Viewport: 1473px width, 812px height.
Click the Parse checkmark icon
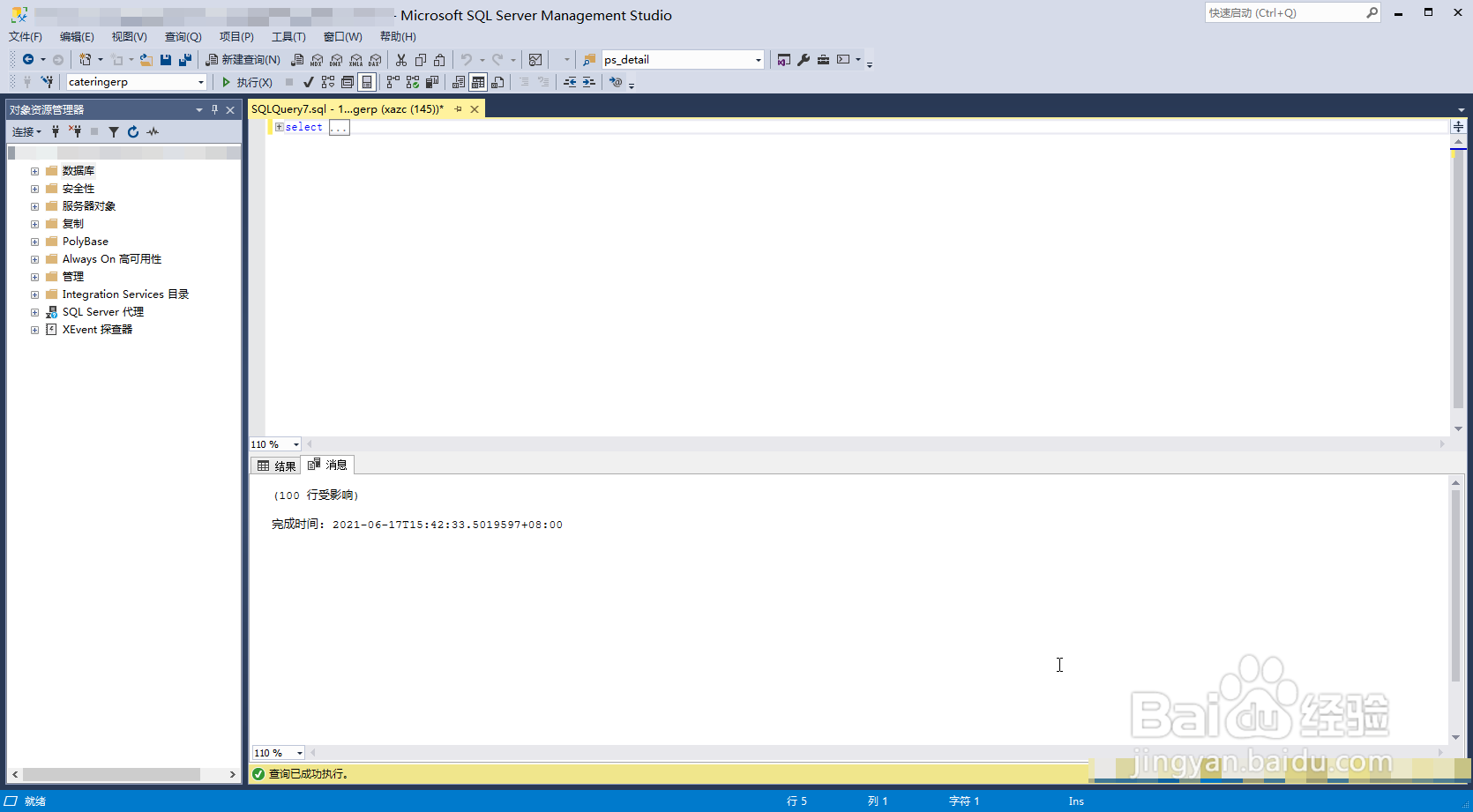pyautogui.click(x=308, y=82)
